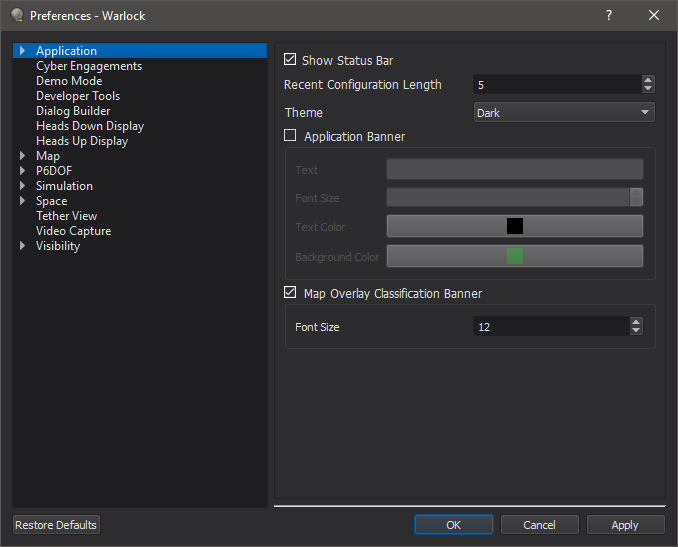Viewport: 678px width, 547px height.
Task: Select Demo Mode preferences page
Action: point(69,81)
